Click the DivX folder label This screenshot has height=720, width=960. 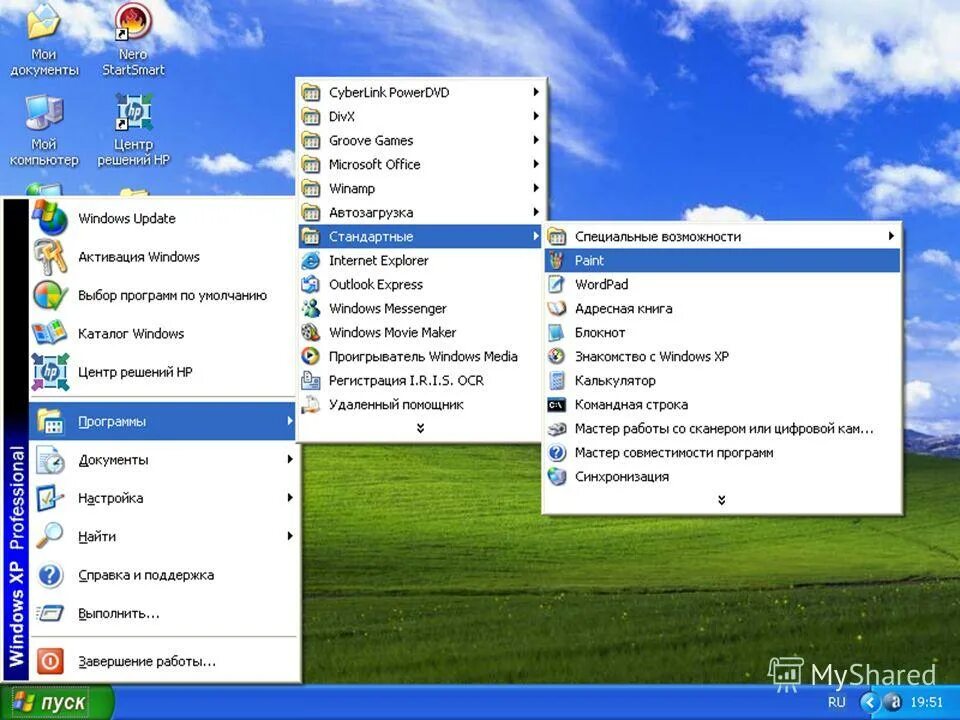tap(342, 116)
